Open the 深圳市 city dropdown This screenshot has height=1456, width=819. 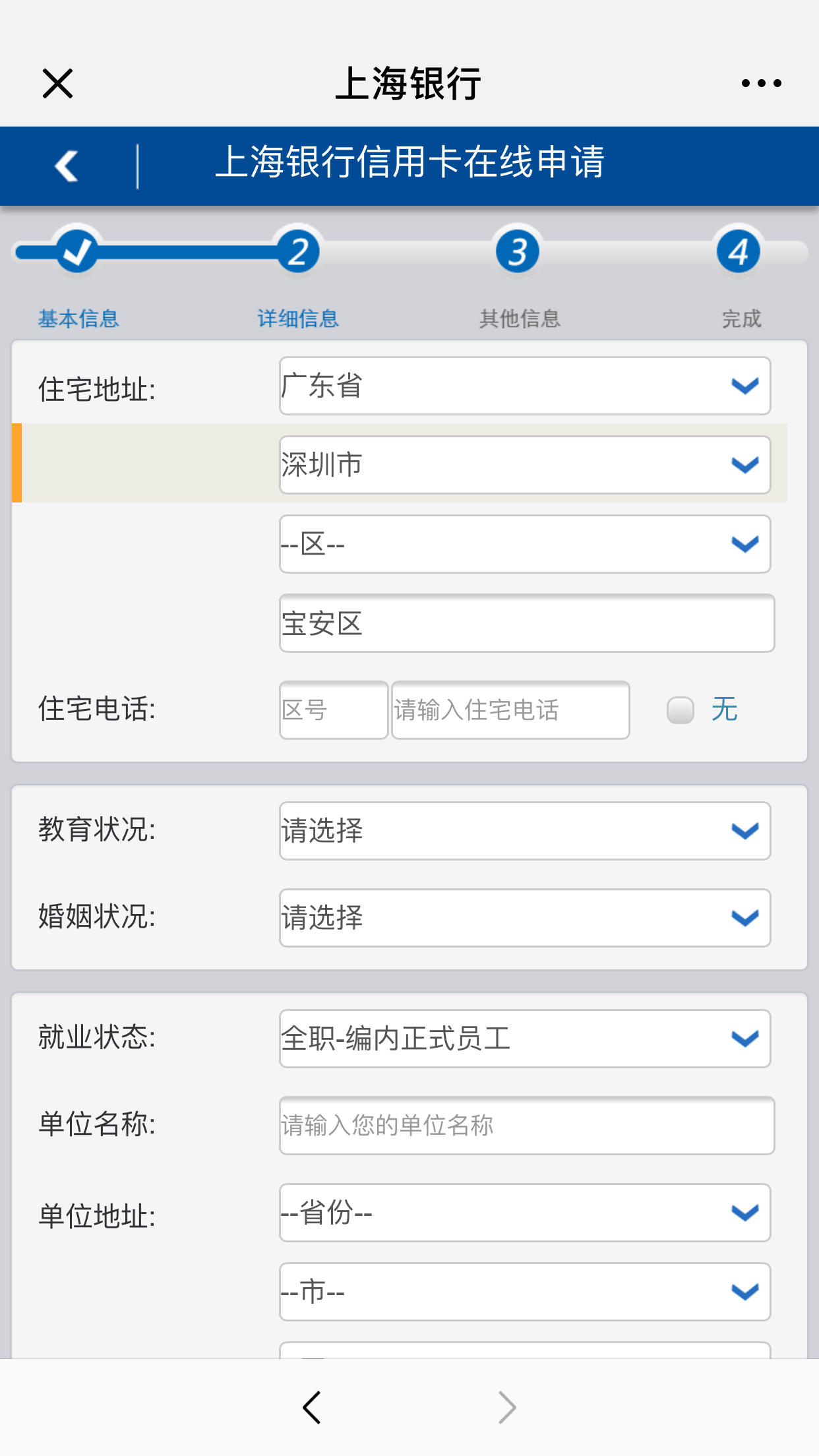click(525, 465)
